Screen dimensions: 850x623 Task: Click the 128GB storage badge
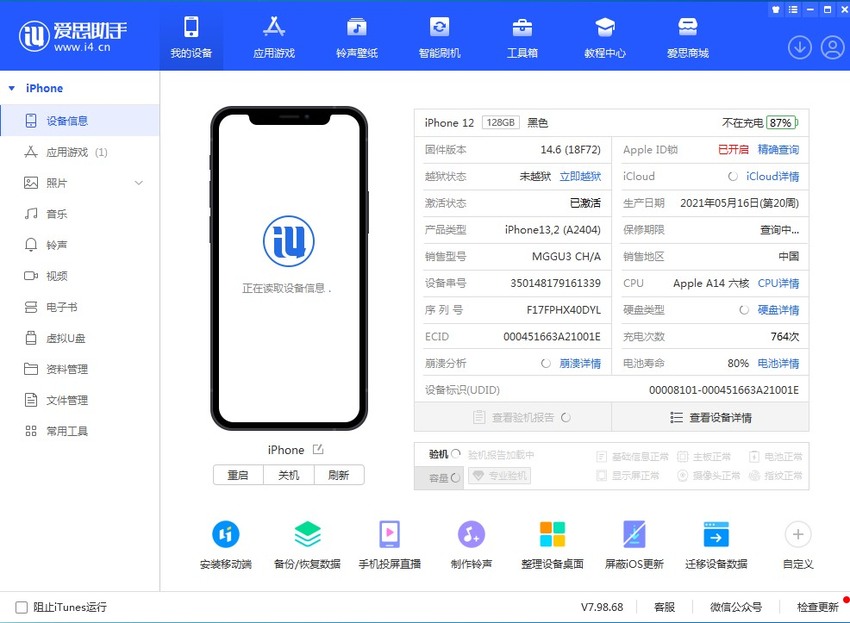[500, 123]
